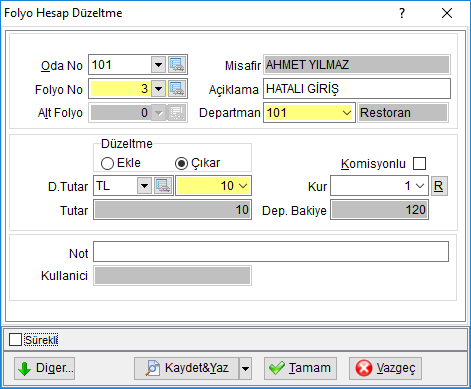Click the Oda No field showing 101
Viewport: 471px width, 389px height.
pyautogui.click(x=121, y=65)
